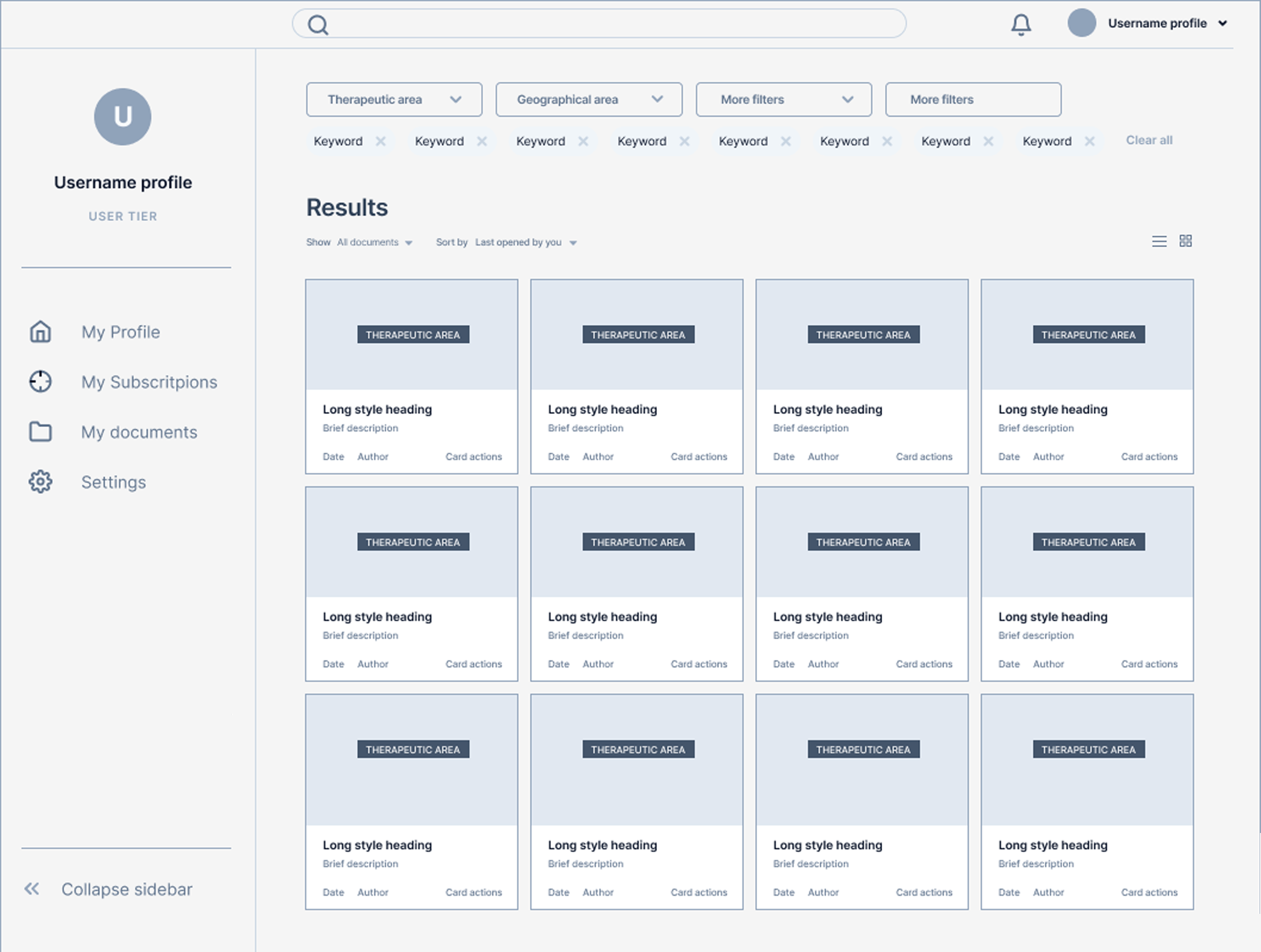Click the top bar Username profile label

[x=1157, y=23]
